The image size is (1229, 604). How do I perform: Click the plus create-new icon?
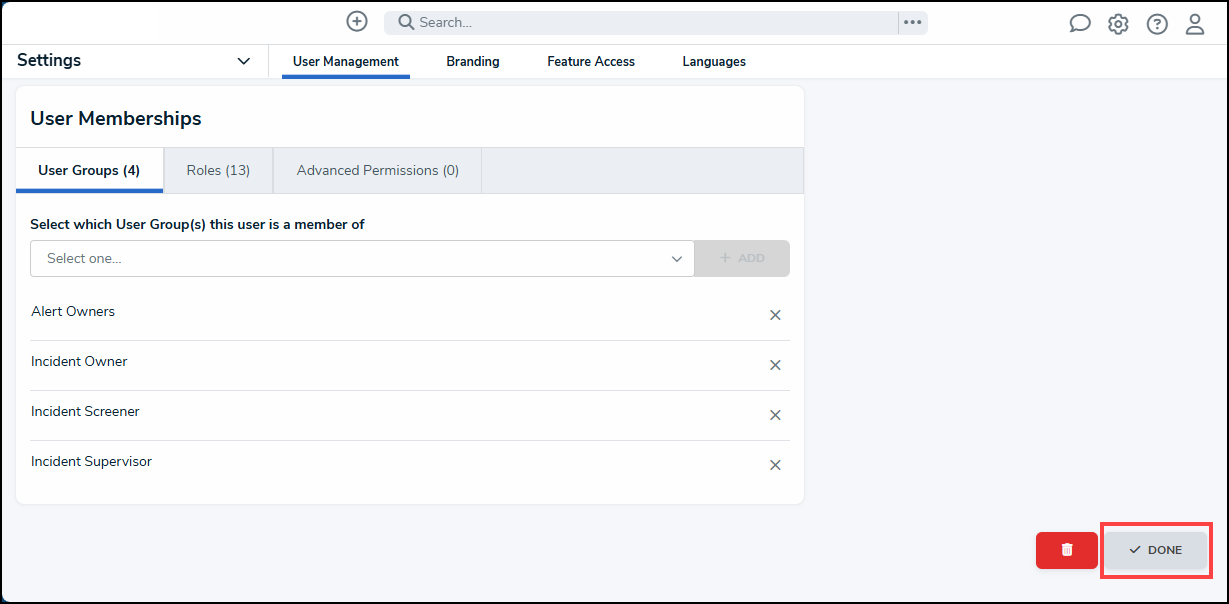click(x=357, y=22)
